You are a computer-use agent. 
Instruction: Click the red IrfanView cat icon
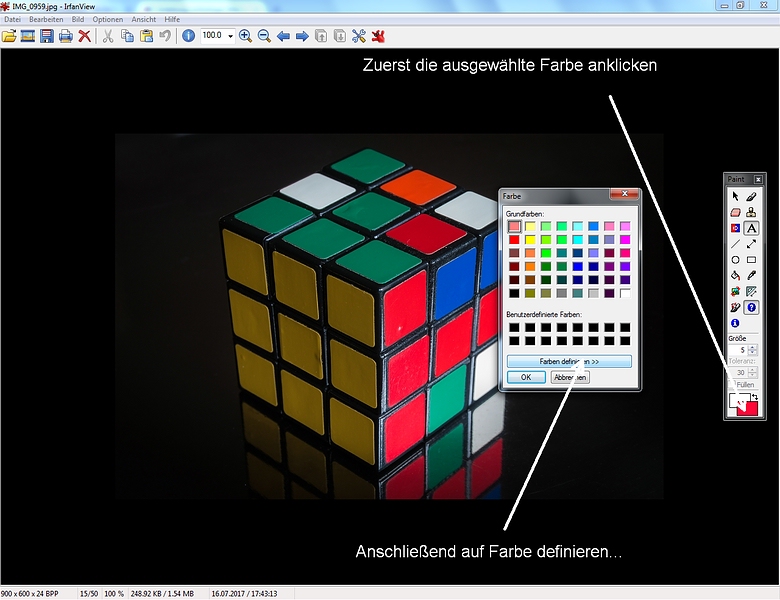tap(378, 36)
